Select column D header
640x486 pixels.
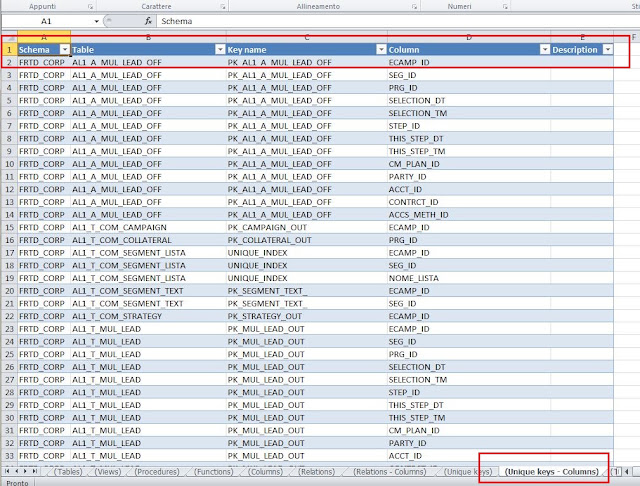tap(469, 37)
